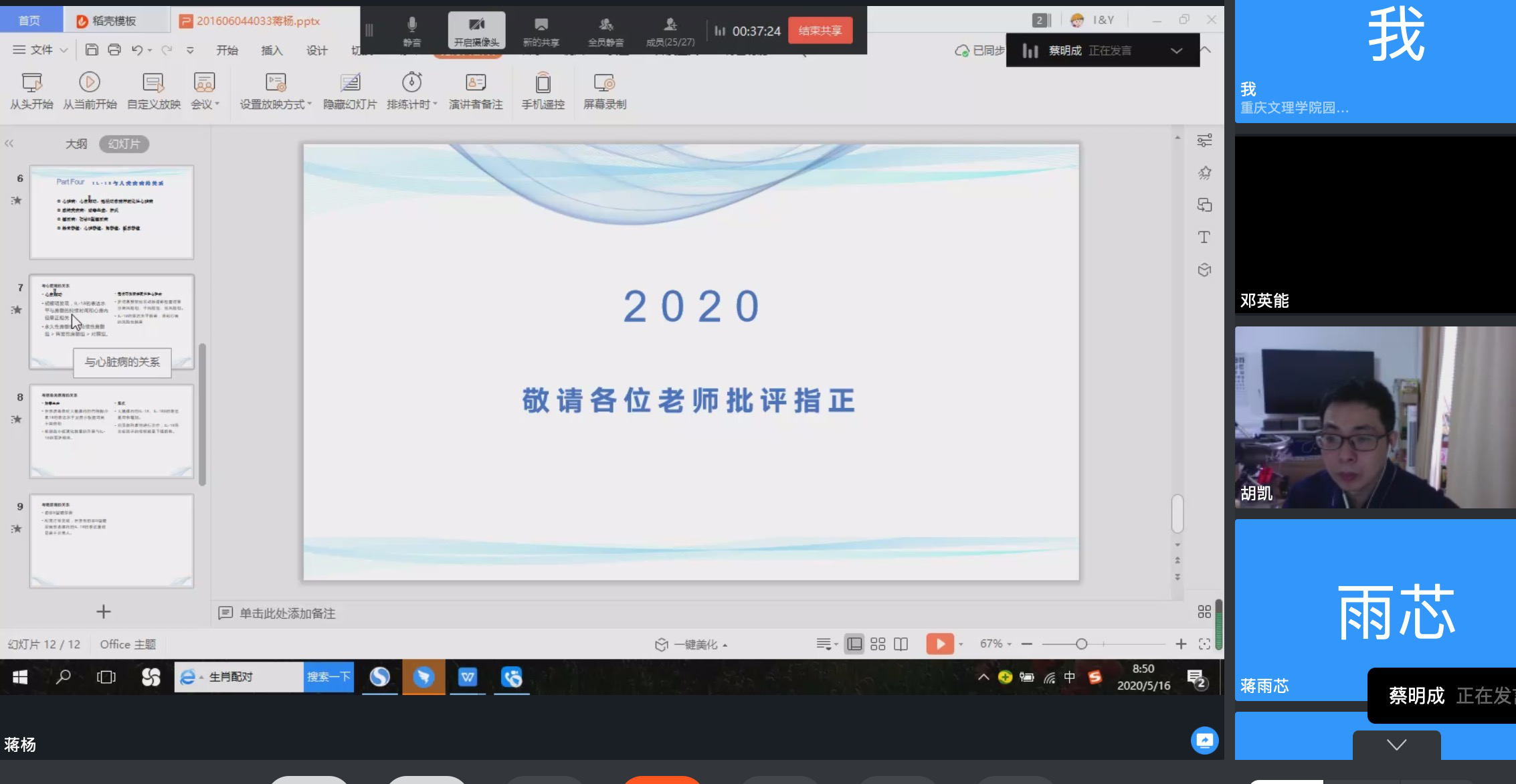Open presenter notes icon in ribbon
1516x784 pixels.
point(475,83)
